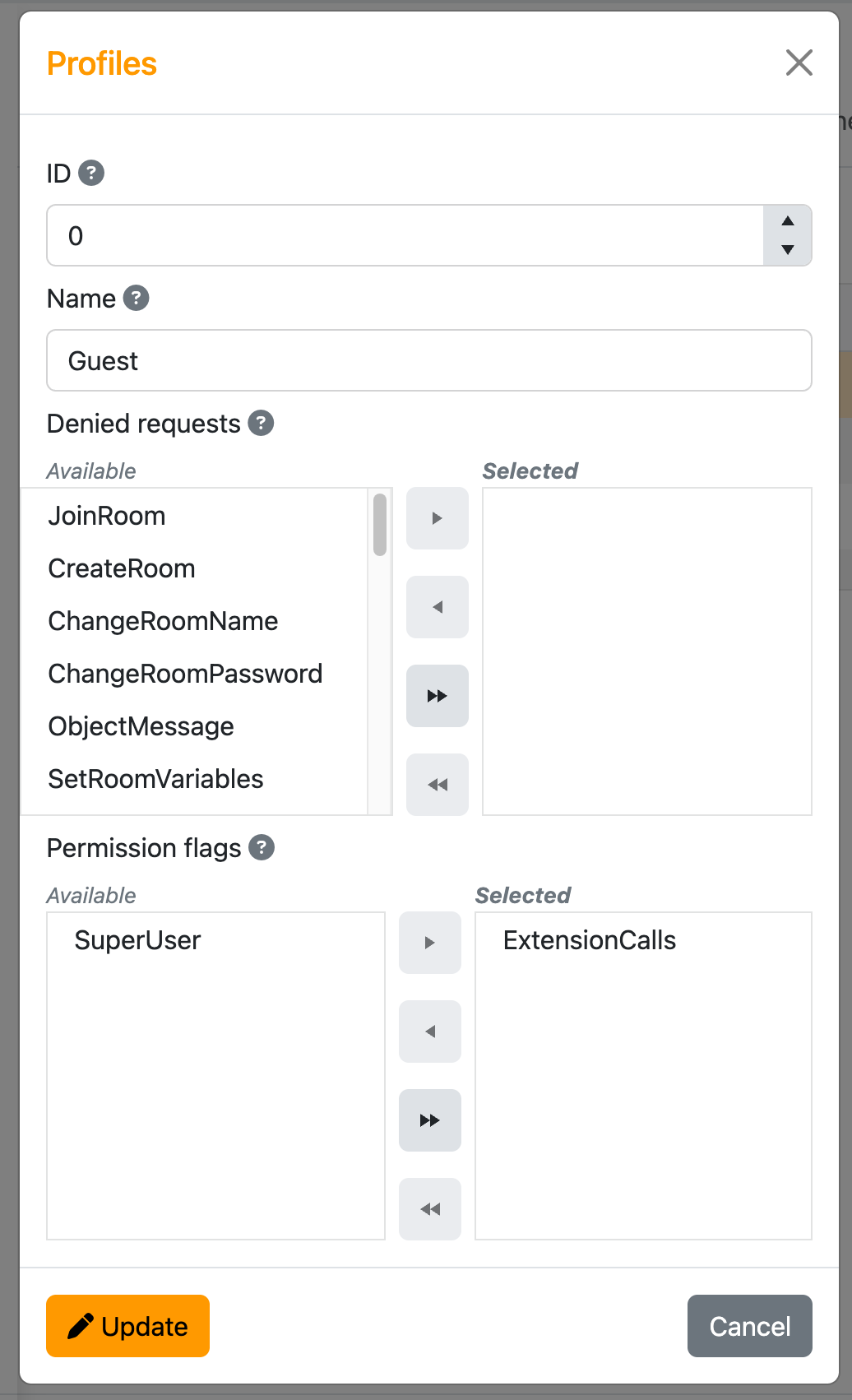Viewport: 852px width, 1400px height.
Task: Remove selected denied request from Selected list
Action: coord(438,607)
